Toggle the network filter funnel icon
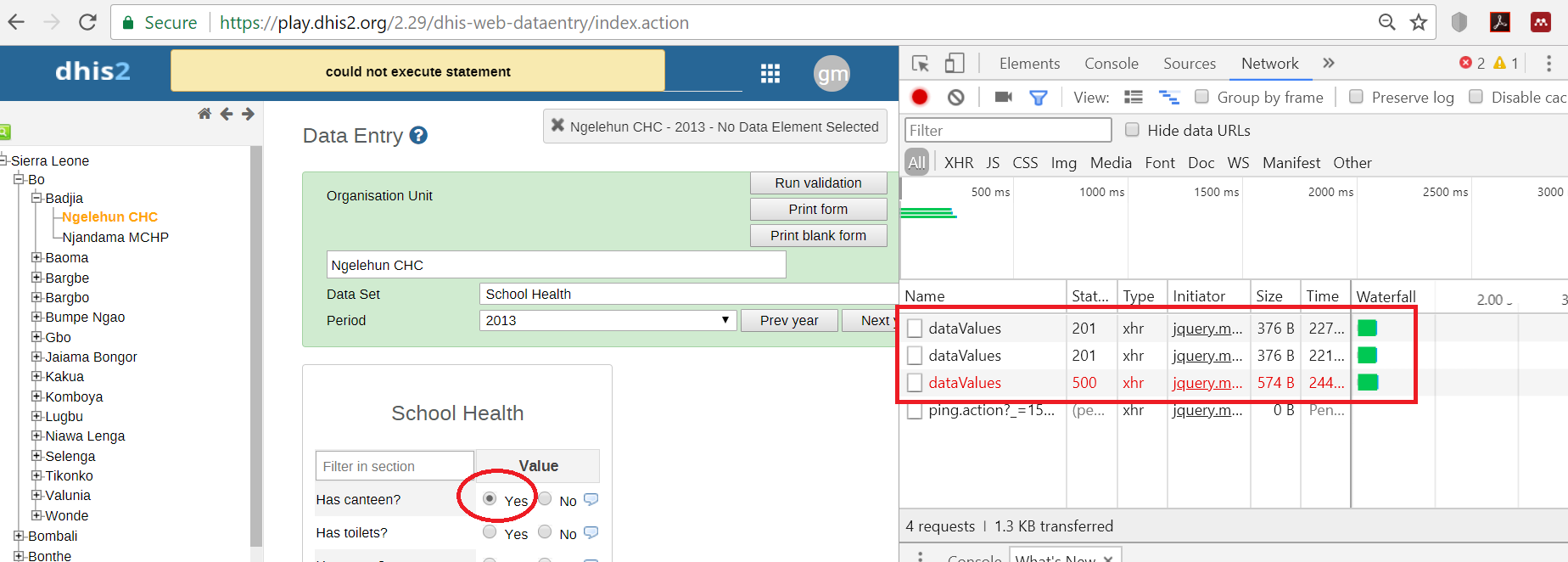 click(x=1038, y=98)
